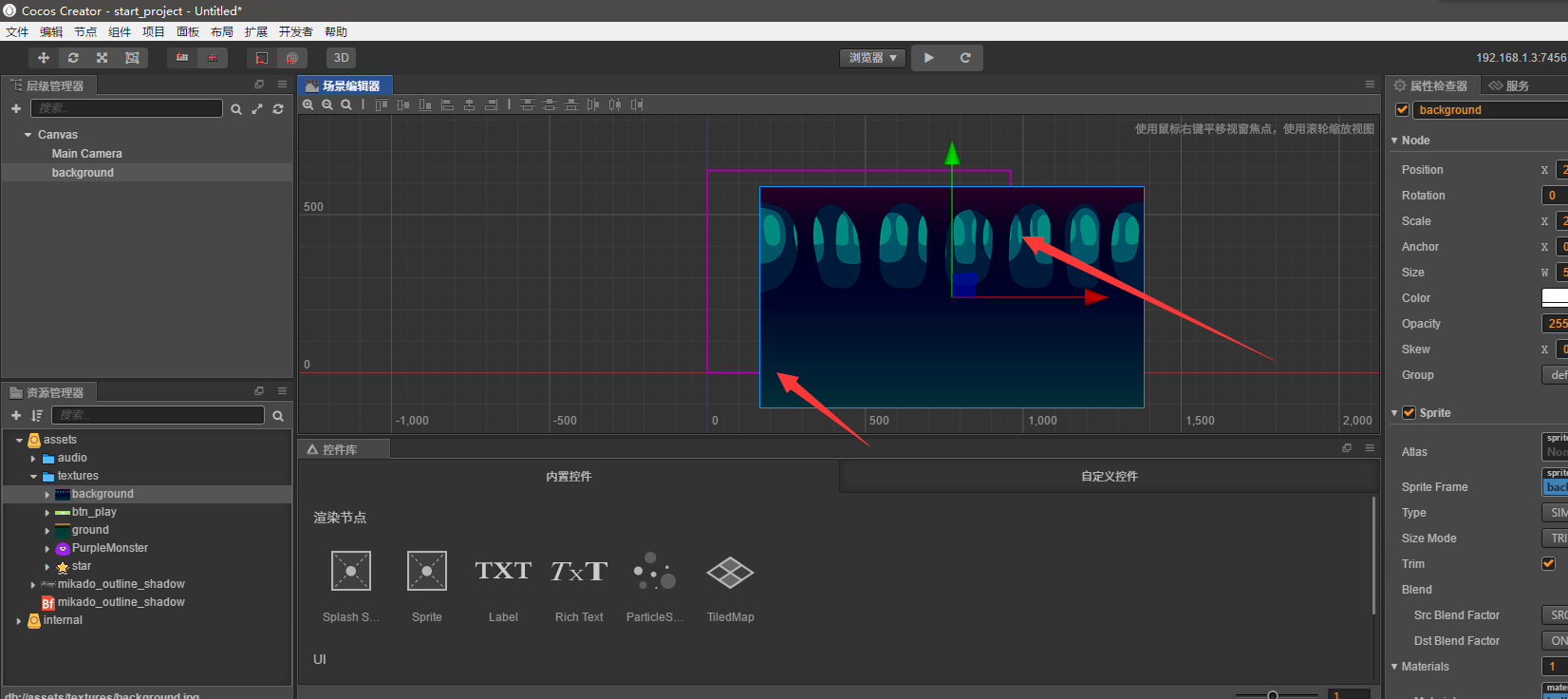Expand the internal assets folder
Screen dimensions: 1568x699
coord(19,620)
